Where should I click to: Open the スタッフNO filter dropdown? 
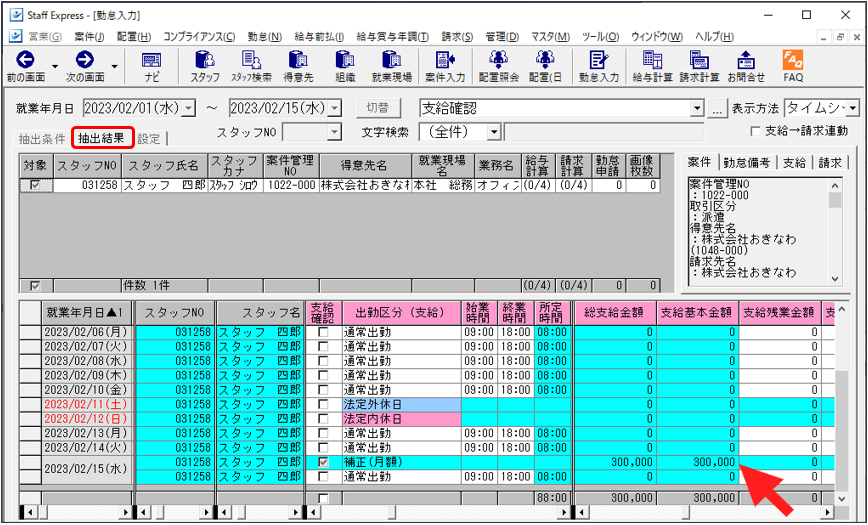334,132
